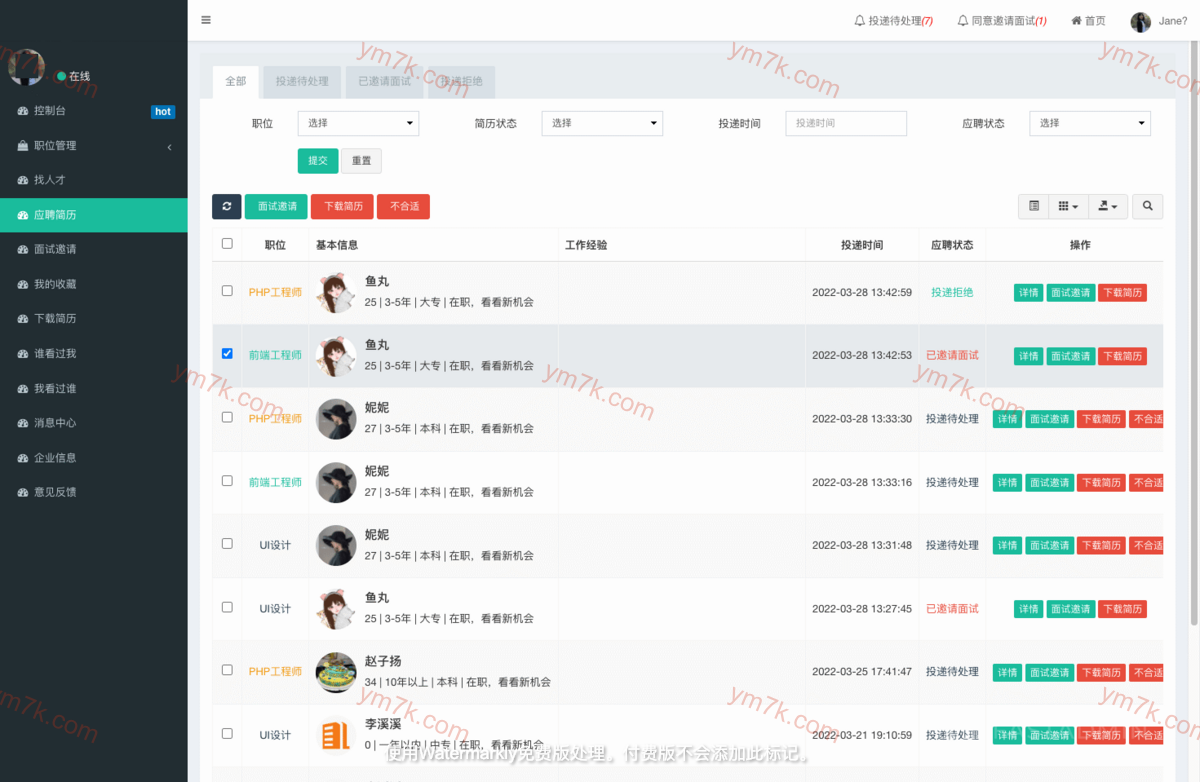Image resolution: width=1200 pixels, height=782 pixels.
Task: Click the dark refresh icon button
Action: (227, 206)
